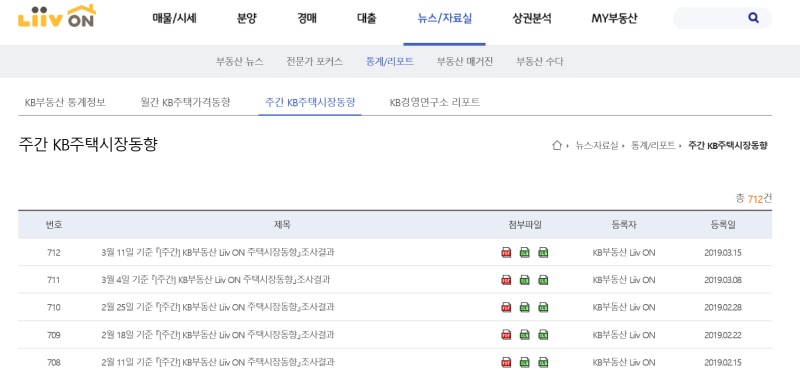Image resolution: width=800 pixels, height=372 pixels.
Task: Click the 첨부파일 column header
Action: coord(525,225)
